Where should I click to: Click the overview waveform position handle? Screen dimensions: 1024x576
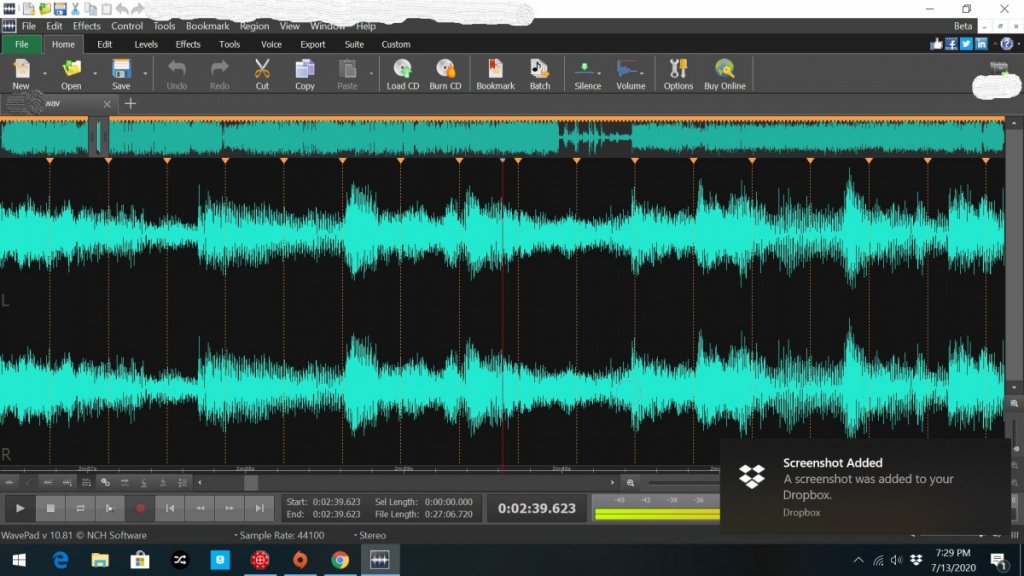tap(99, 136)
